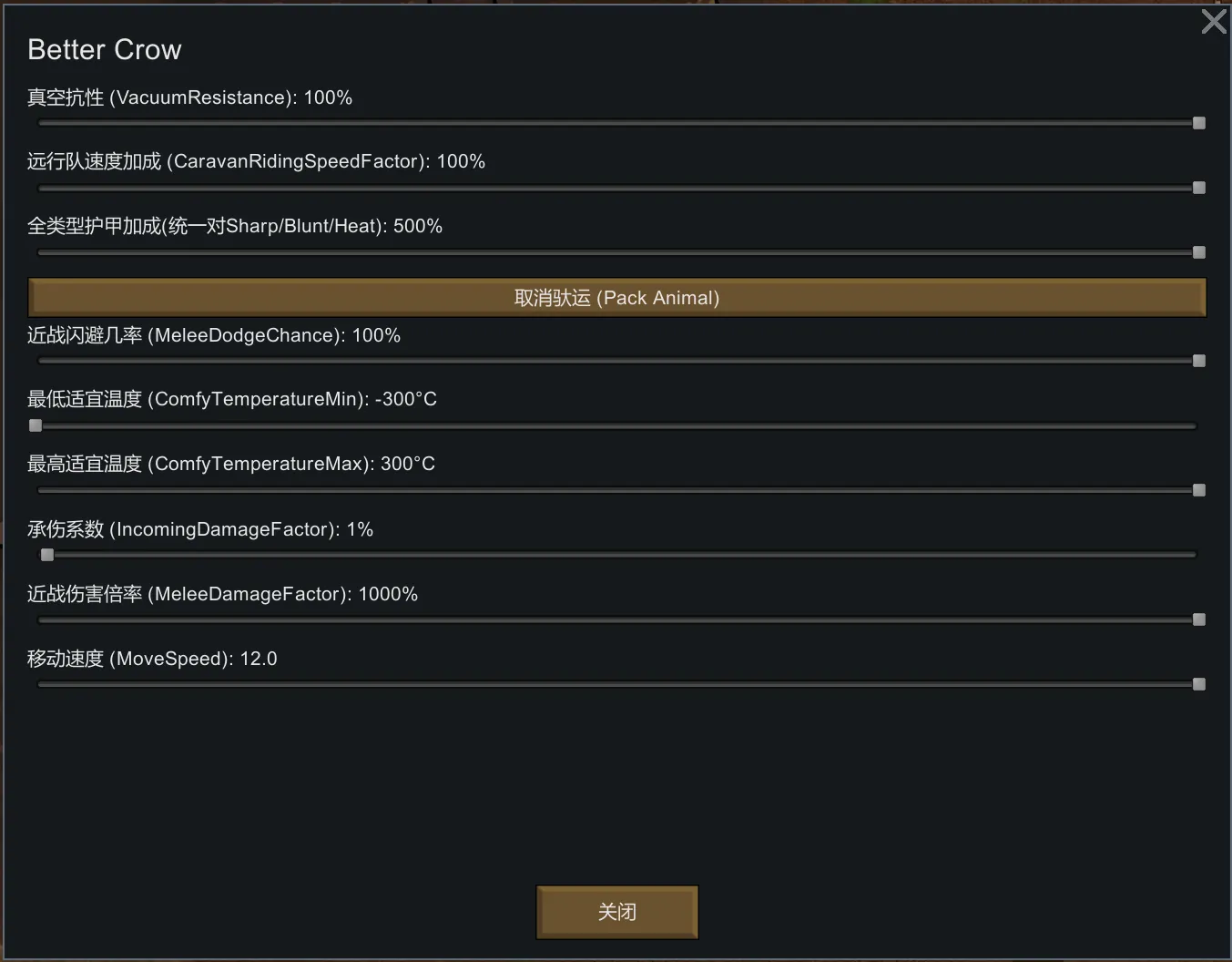Select the IncomingDamageFactor slider handle
The width and height of the screenshot is (1232, 962).
47,555
